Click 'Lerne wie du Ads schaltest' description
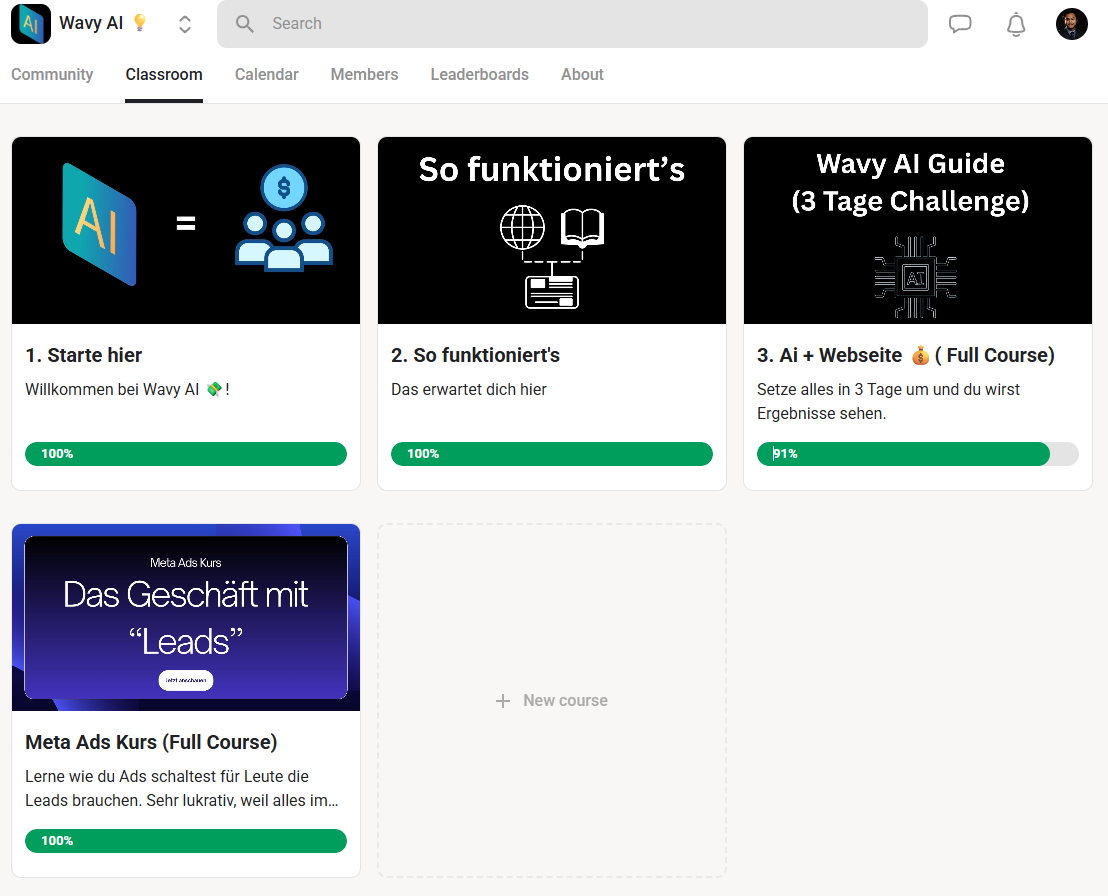This screenshot has height=896, width=1108. 182,789
